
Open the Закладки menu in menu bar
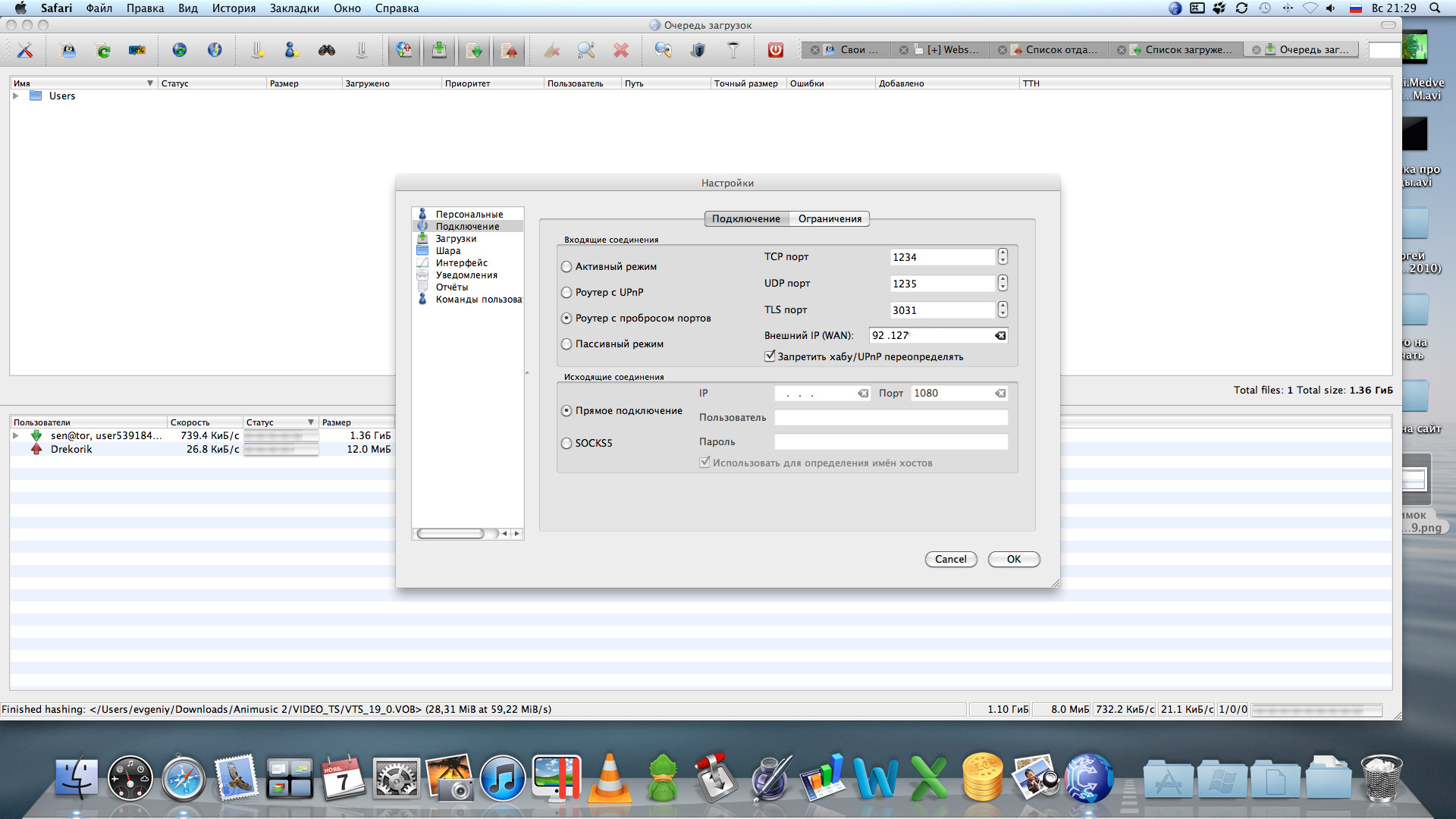click(294, 8)
